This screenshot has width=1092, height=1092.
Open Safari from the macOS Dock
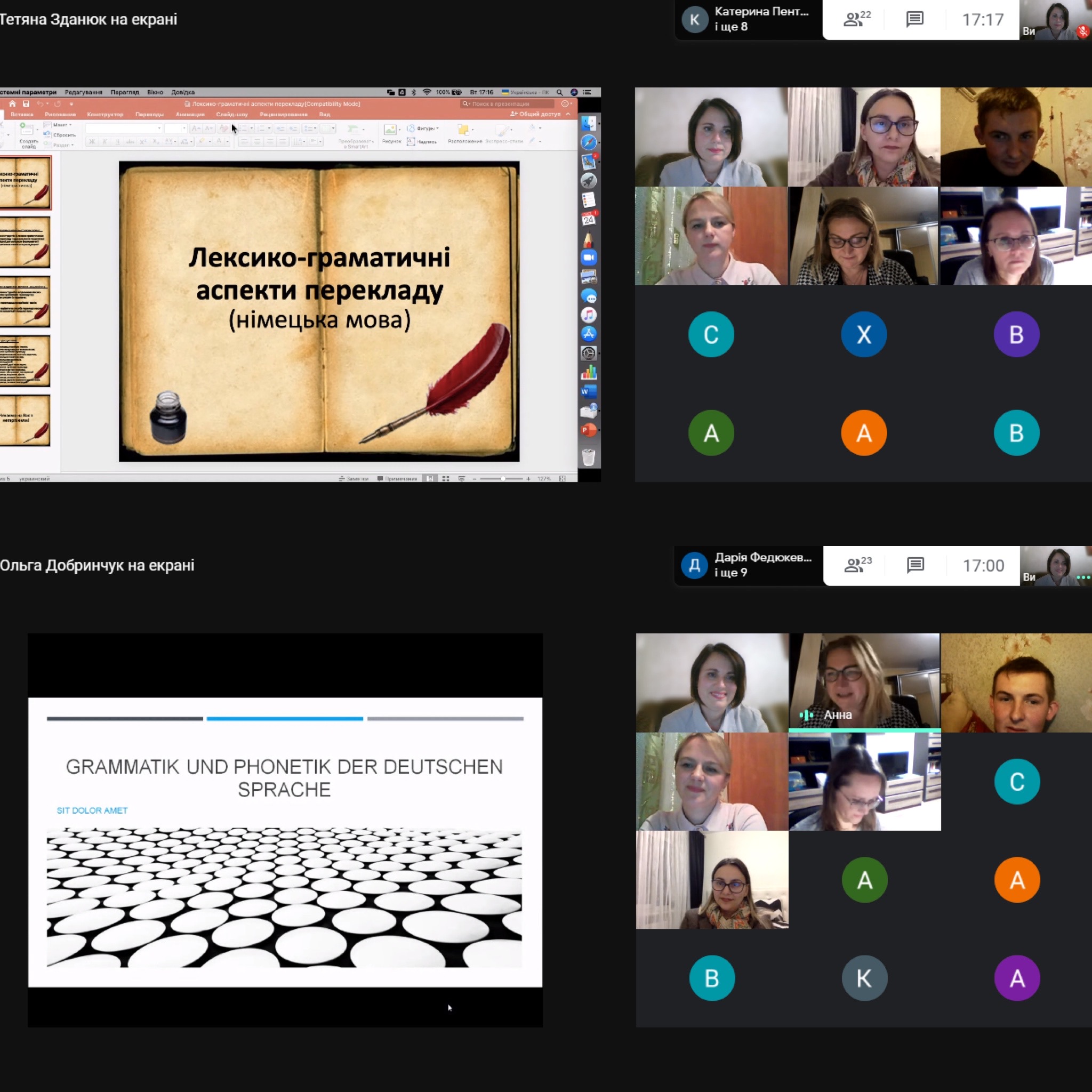tap(589, 142)
